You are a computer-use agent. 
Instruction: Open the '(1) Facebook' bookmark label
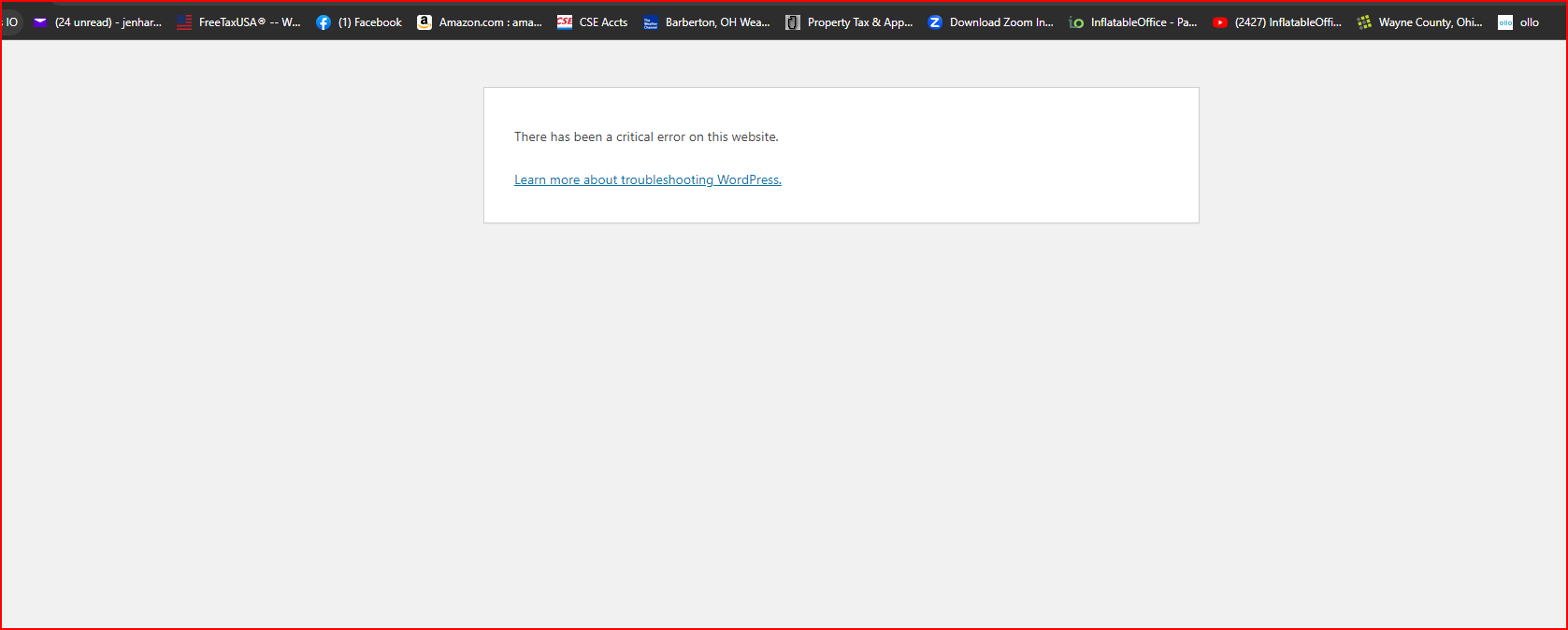coord(369,22)
